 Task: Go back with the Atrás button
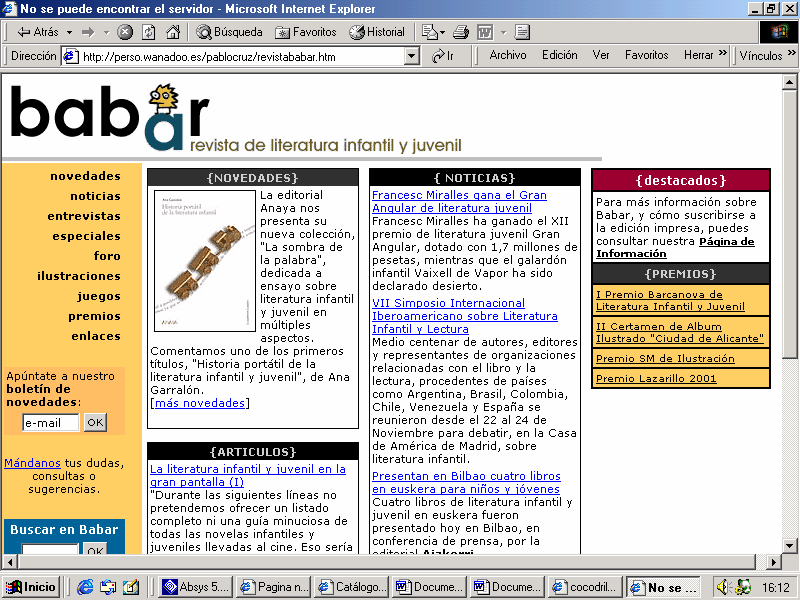pos(38,32)
